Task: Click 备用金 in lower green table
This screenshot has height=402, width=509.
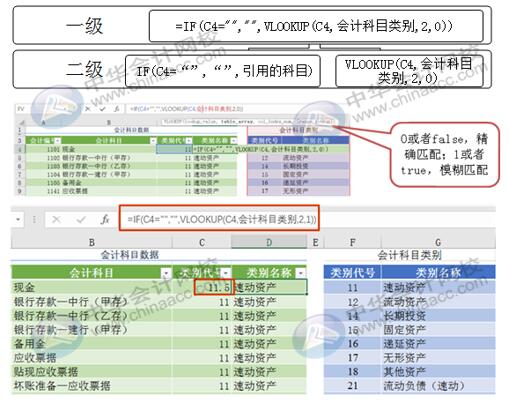Action: pyautogui.click(x=92, y=344)
